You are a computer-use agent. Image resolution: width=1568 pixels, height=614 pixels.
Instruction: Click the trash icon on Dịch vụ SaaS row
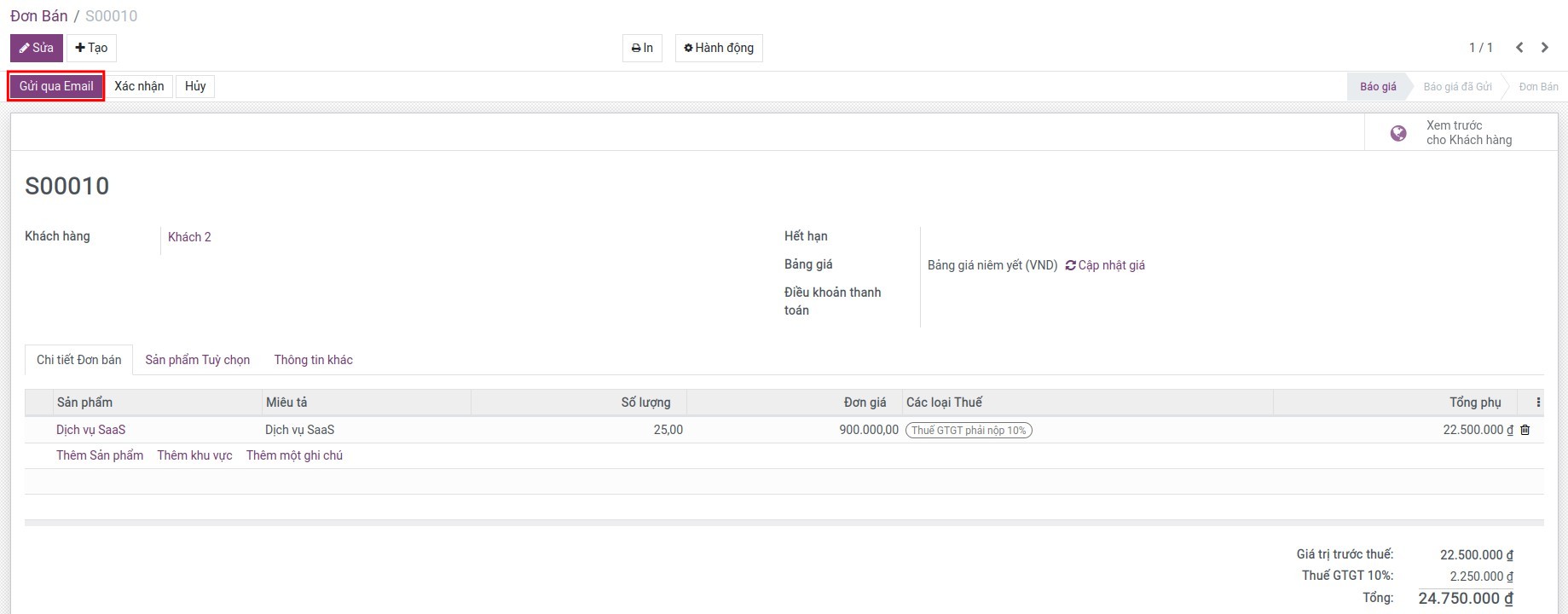point(1525,430)
